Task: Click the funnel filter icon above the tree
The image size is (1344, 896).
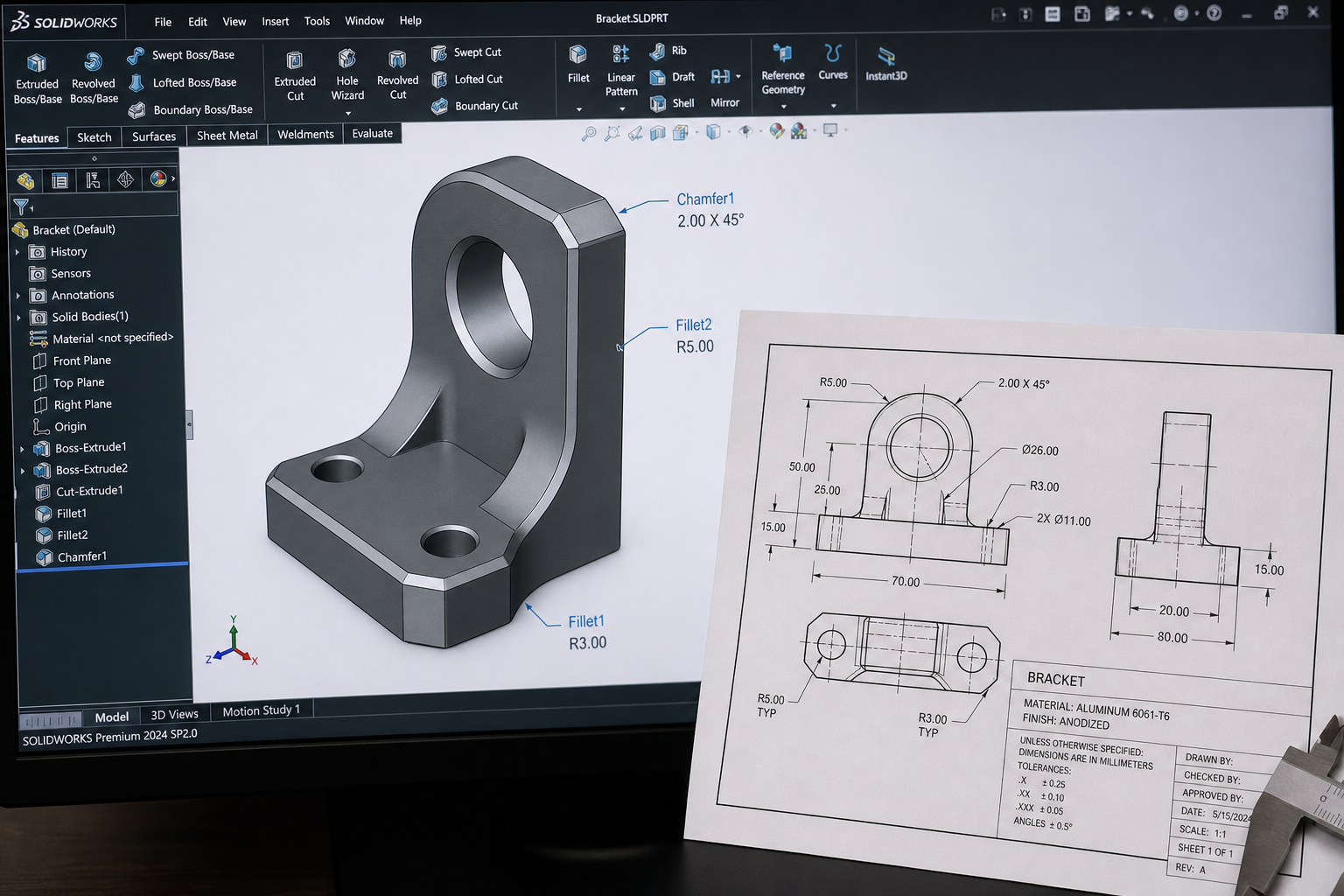Action: pos(21,206)
